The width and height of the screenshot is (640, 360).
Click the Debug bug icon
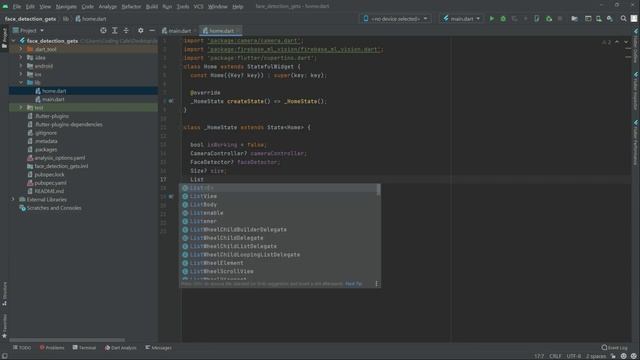pyautogui.click(x=503, y=19)
